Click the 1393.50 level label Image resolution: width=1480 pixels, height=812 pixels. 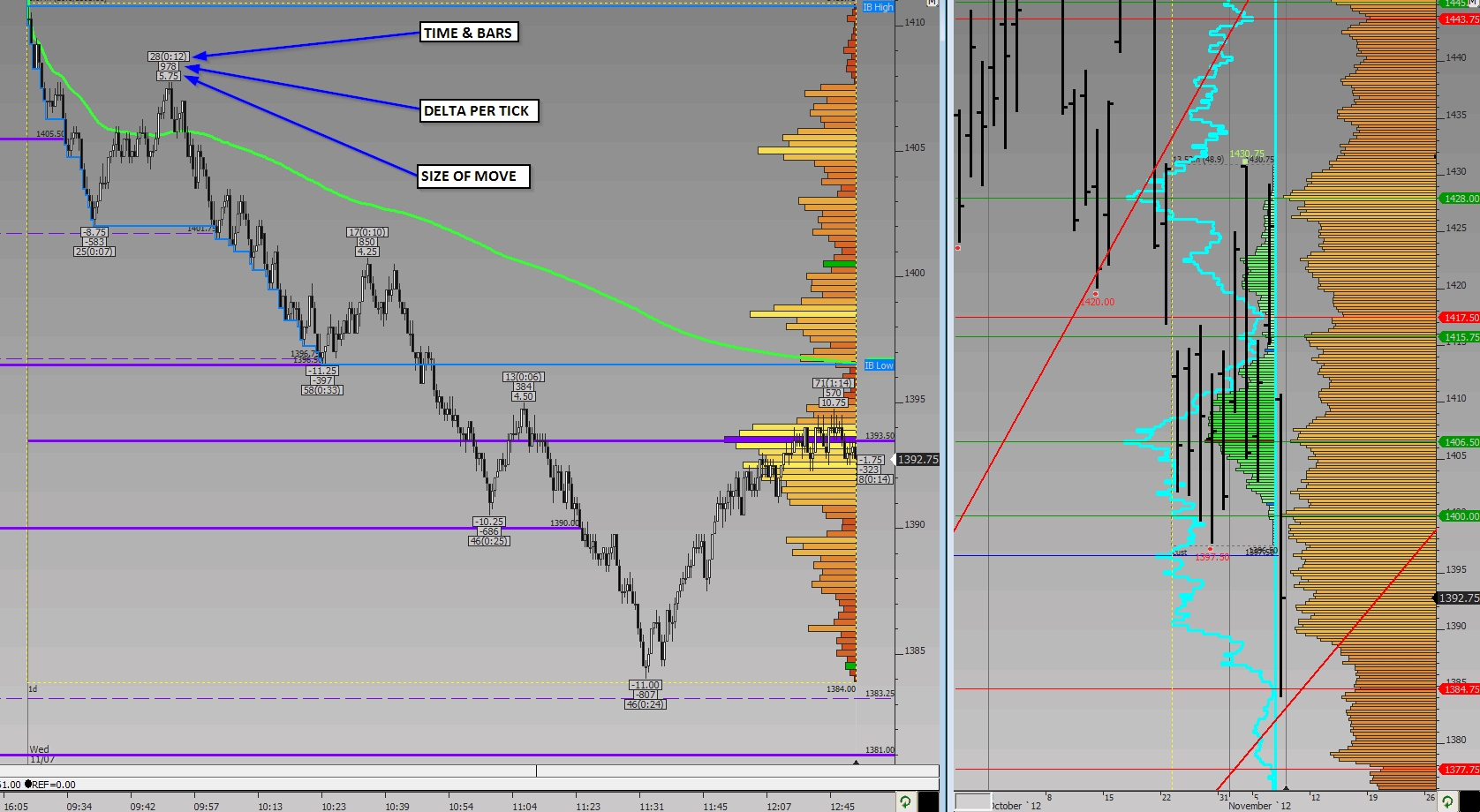(880, 436)
